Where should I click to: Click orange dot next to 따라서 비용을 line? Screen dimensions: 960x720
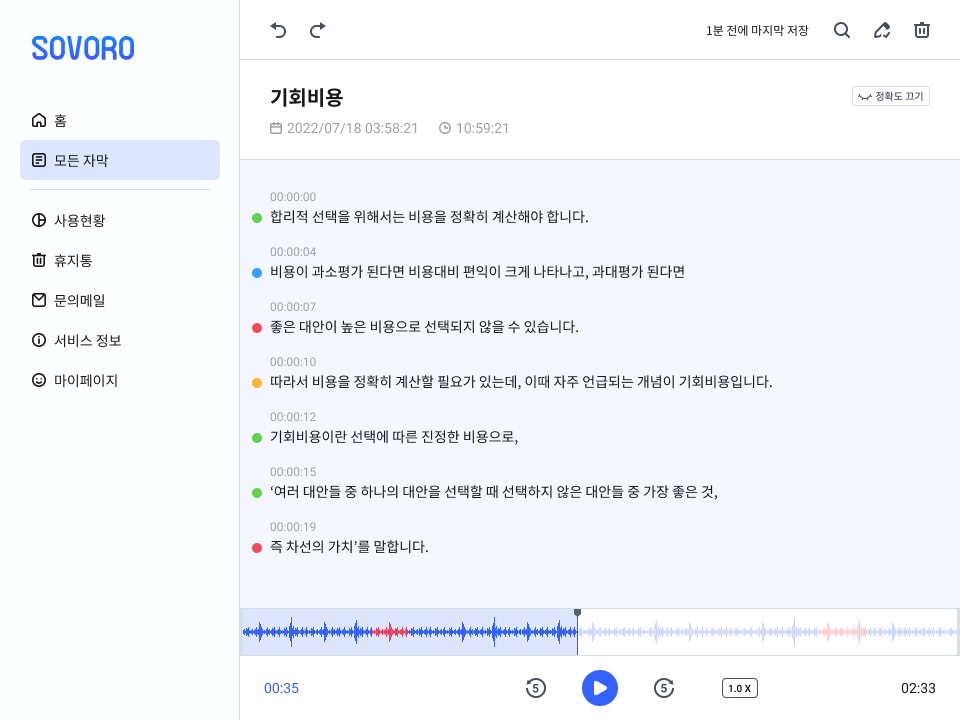click(257, 383)
